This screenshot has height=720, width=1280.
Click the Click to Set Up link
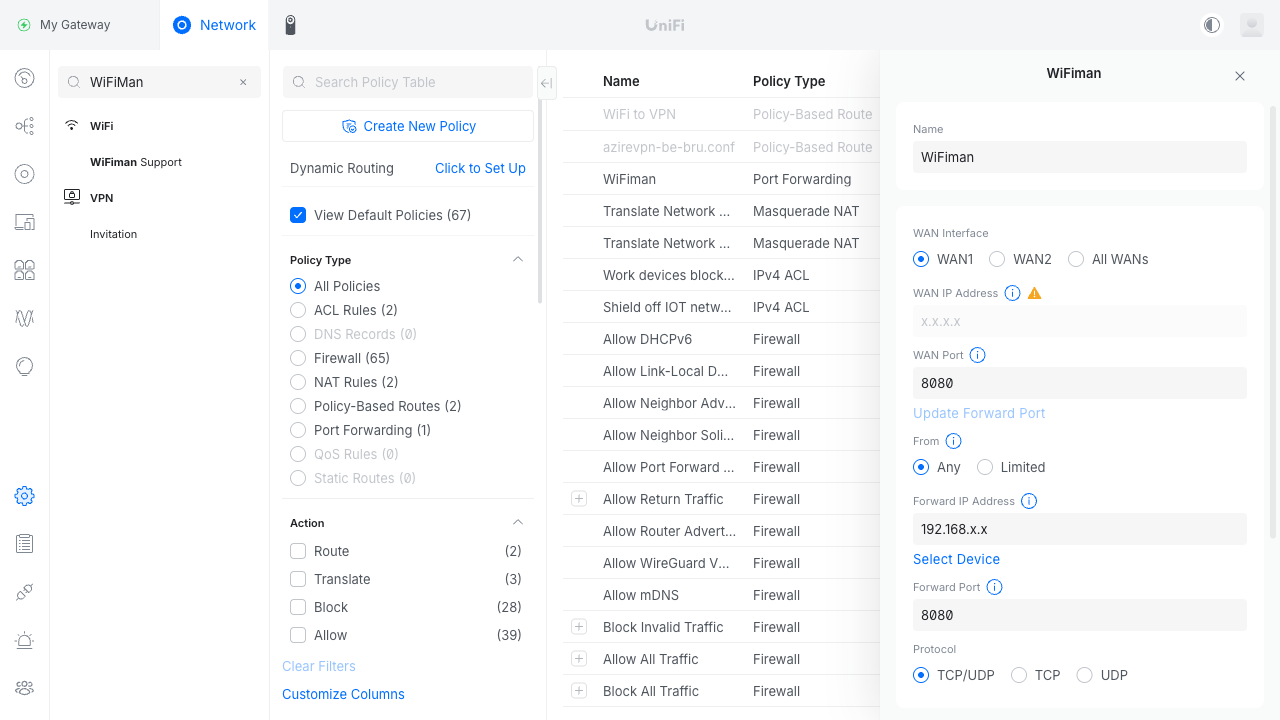(x=480, y=168)
